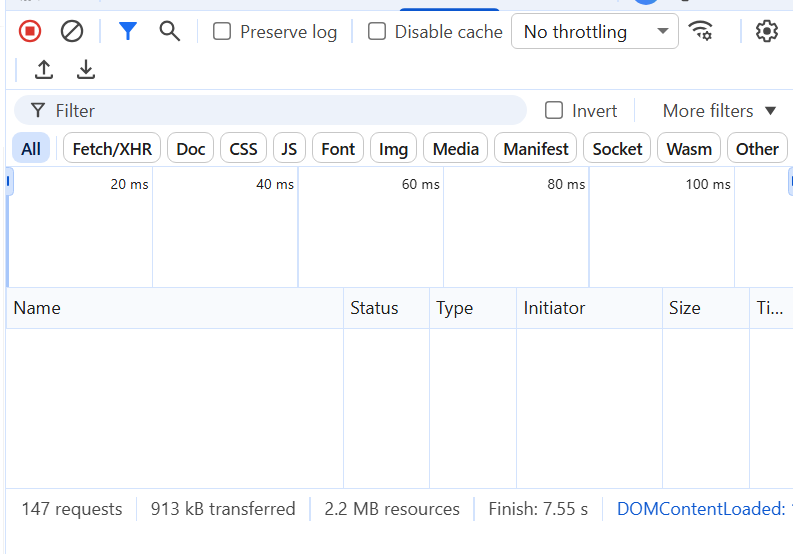Sort requests by Size column
Image resolution: width=793 pixels, height=554 pixels.
tap(685, 308)
